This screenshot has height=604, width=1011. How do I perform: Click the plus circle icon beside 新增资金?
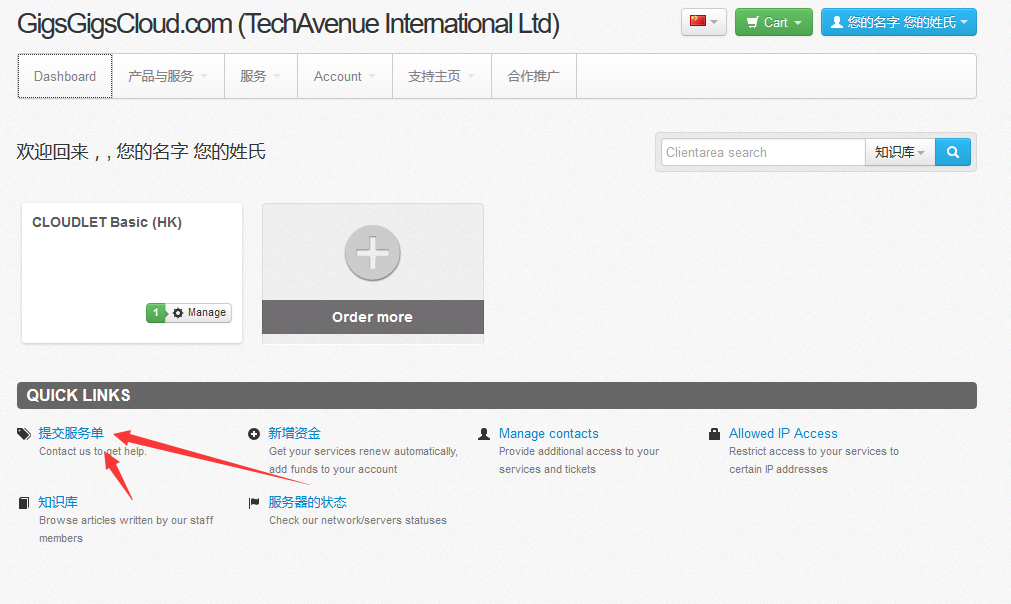click(254, 434)
